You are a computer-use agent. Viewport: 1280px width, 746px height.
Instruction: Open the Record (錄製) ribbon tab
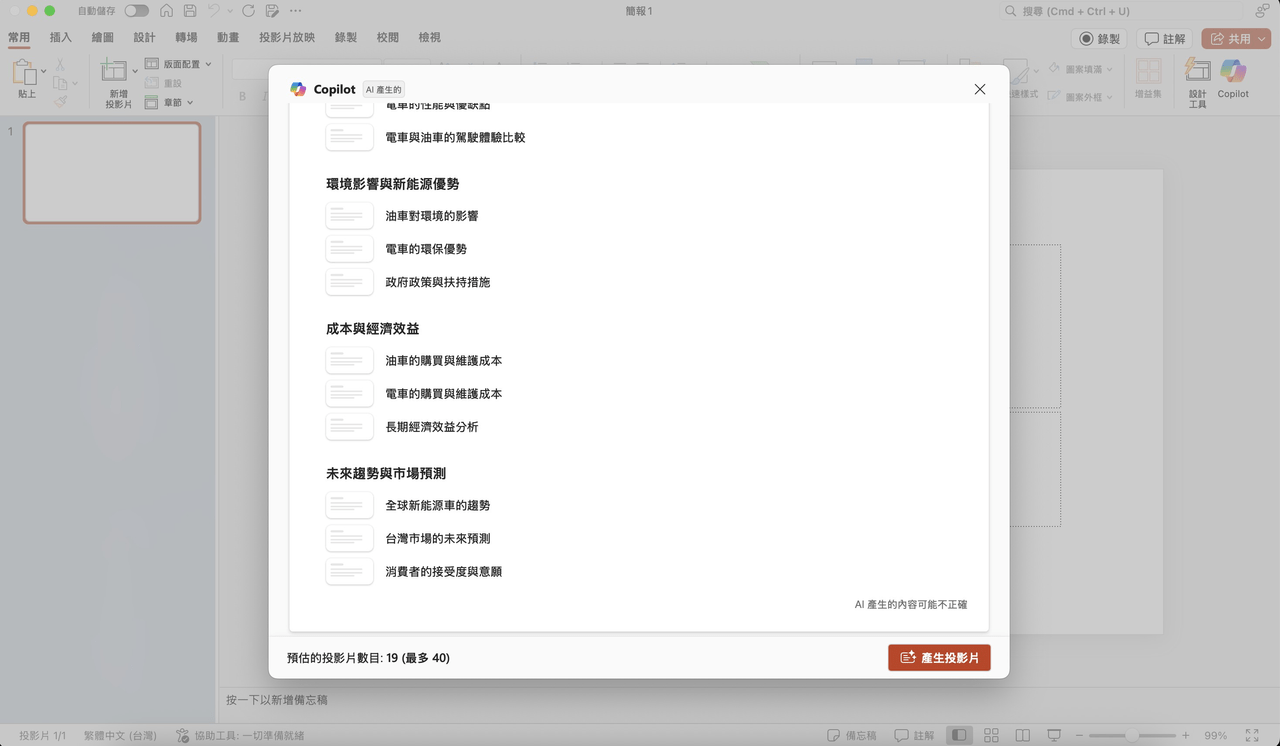[x=345, y=37]
